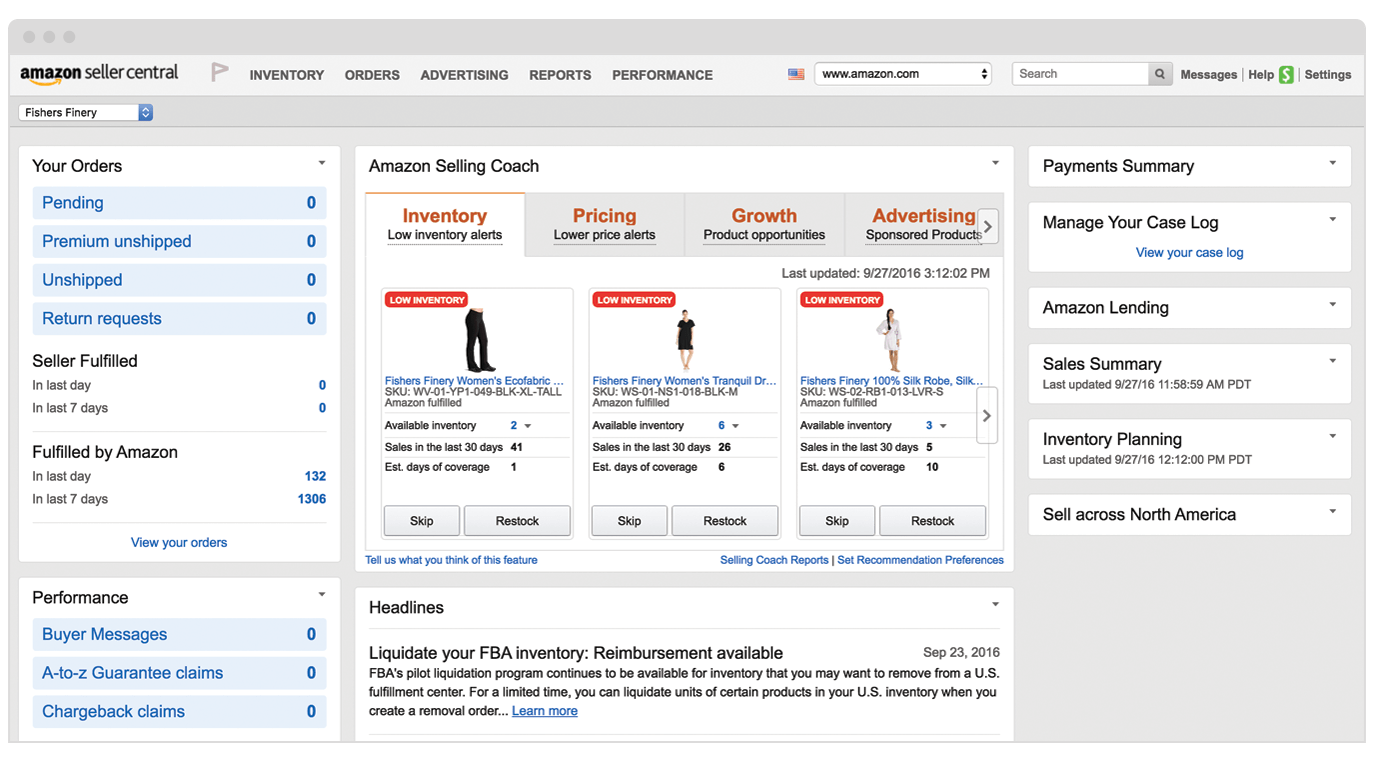The width and height of the screenshot is (1376, 776).
Task: Open the black dress product thumbnail
Action: click(685, 340)
